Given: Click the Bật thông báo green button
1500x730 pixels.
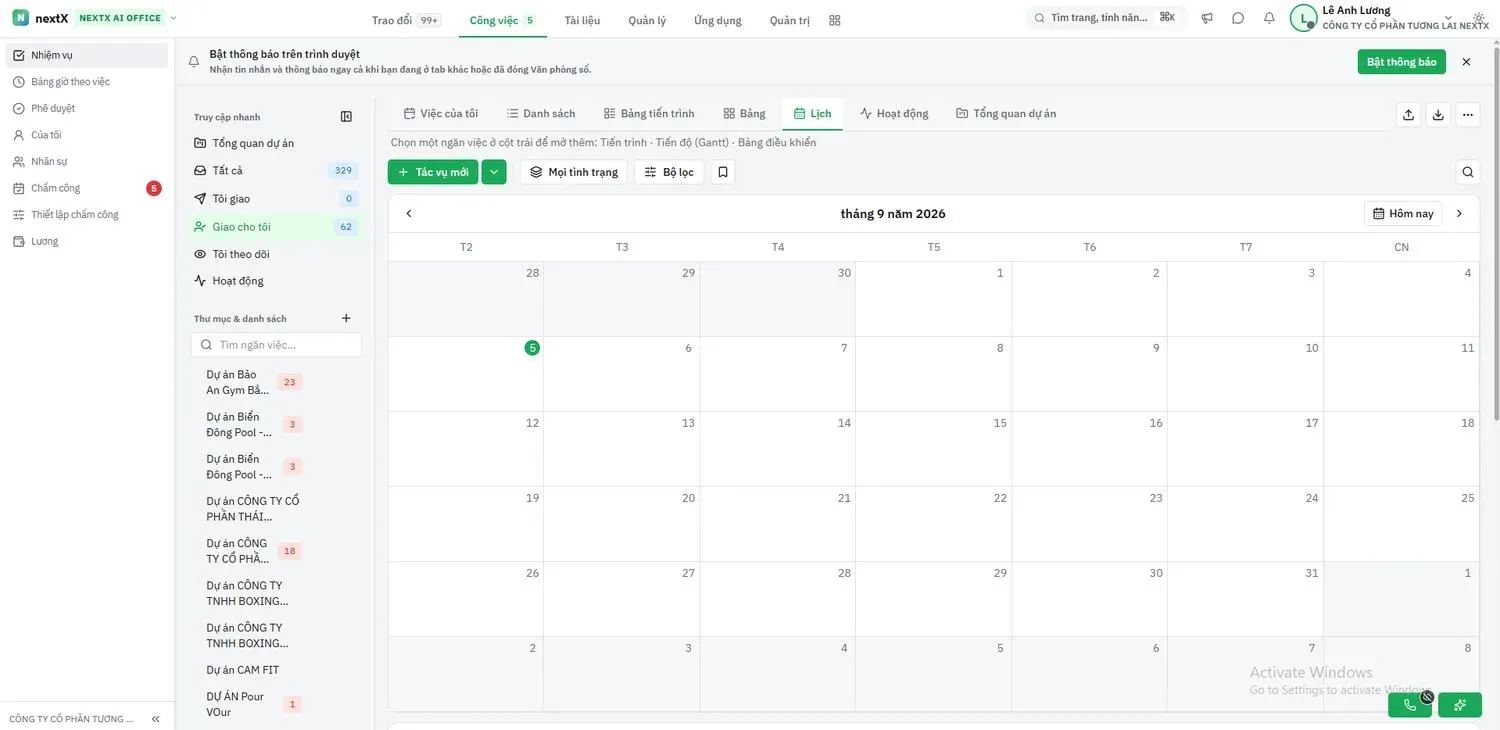Looking at the screenshot, I should pos(1402,62).
